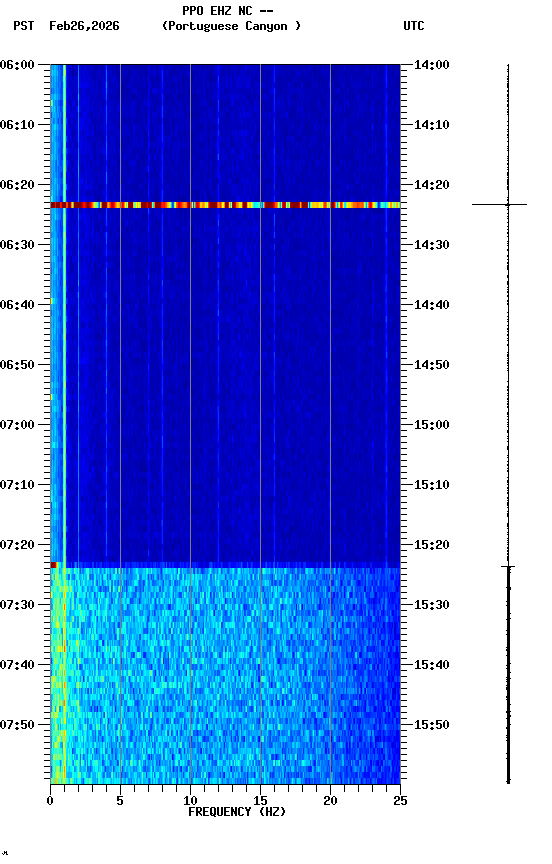
Task: Click the 07:00 PST time label
Action: point(17,425)
